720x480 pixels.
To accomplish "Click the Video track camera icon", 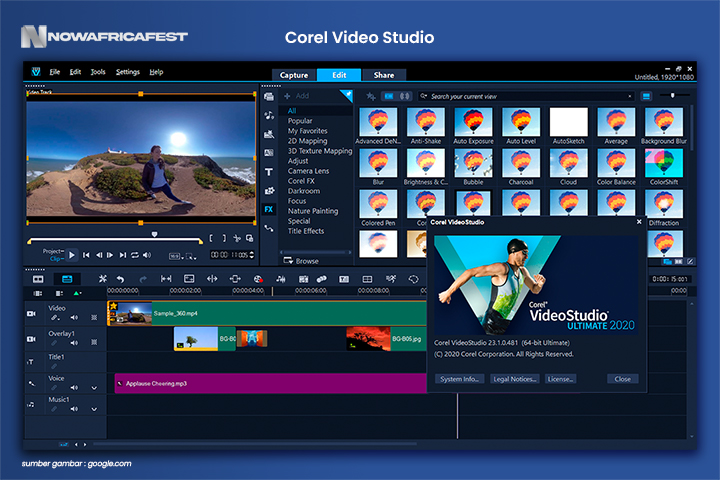I will coord(31,313).
